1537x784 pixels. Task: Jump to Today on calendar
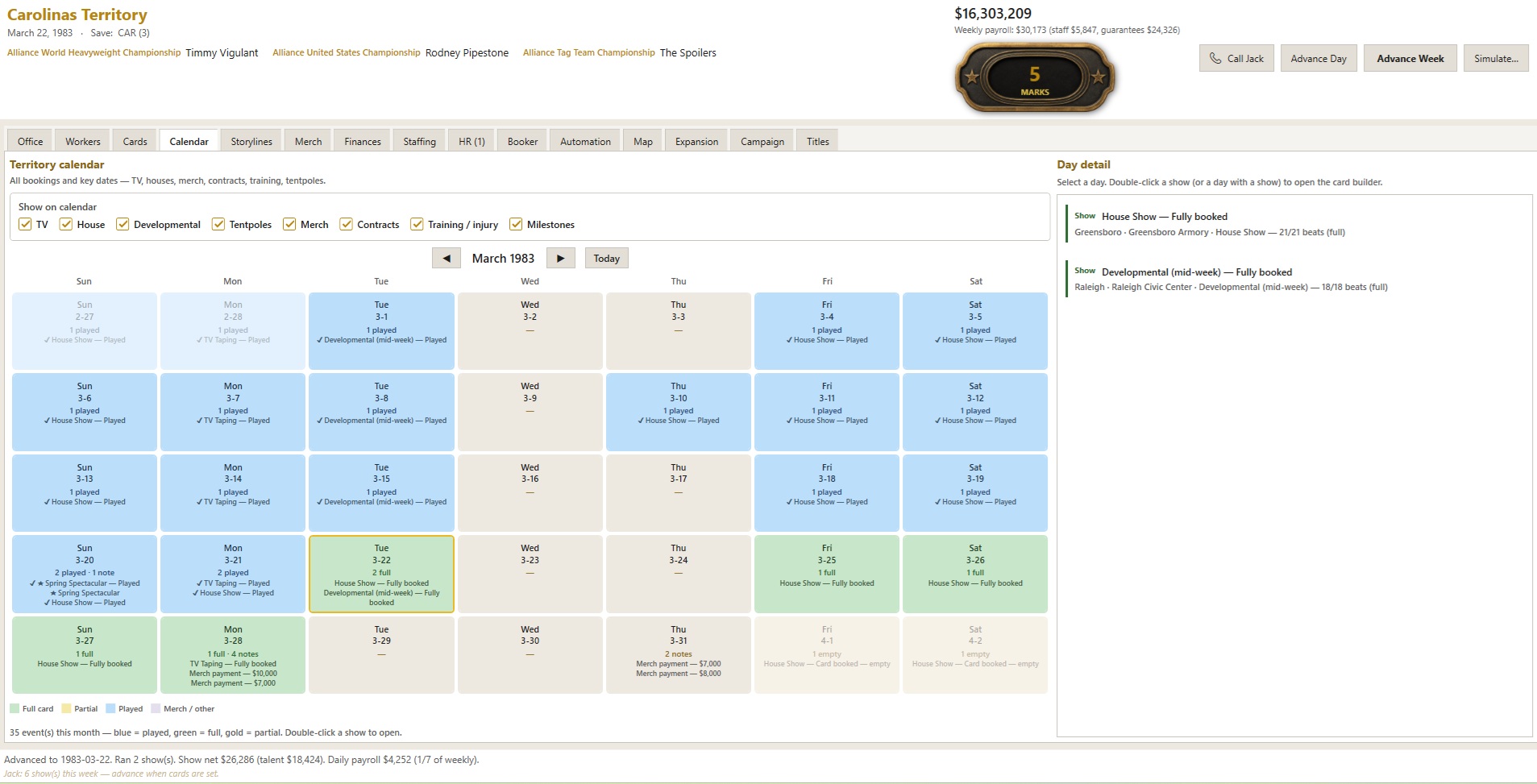coord(606,259)
